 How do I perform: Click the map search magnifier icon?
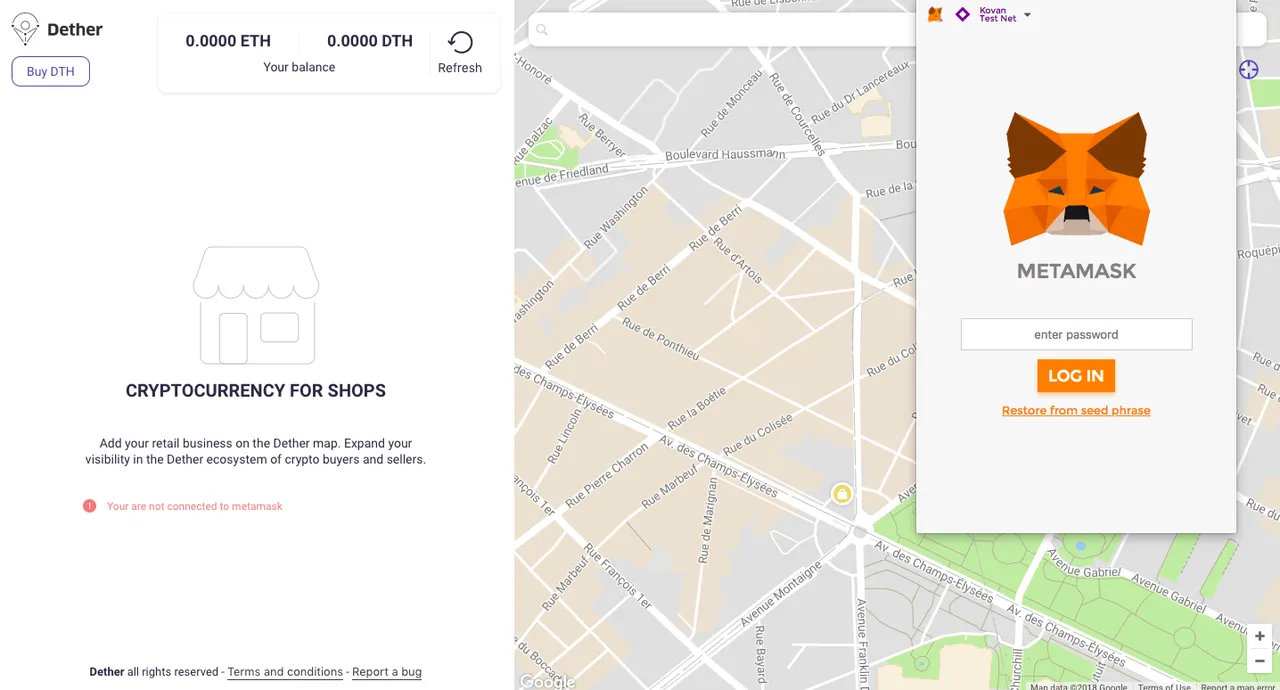[x=542, y=30]
